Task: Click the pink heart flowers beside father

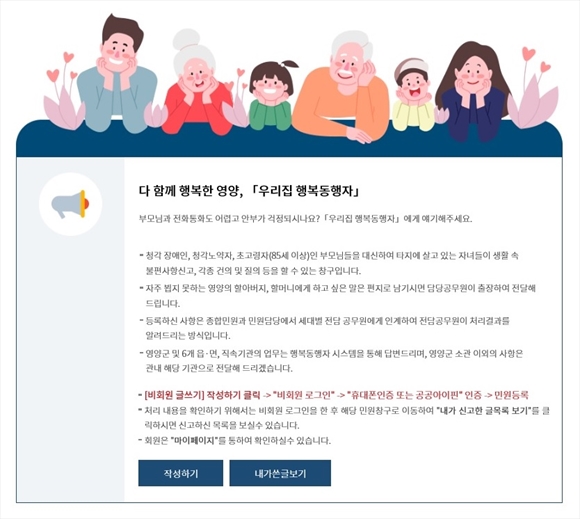Action: click(61, 92)
